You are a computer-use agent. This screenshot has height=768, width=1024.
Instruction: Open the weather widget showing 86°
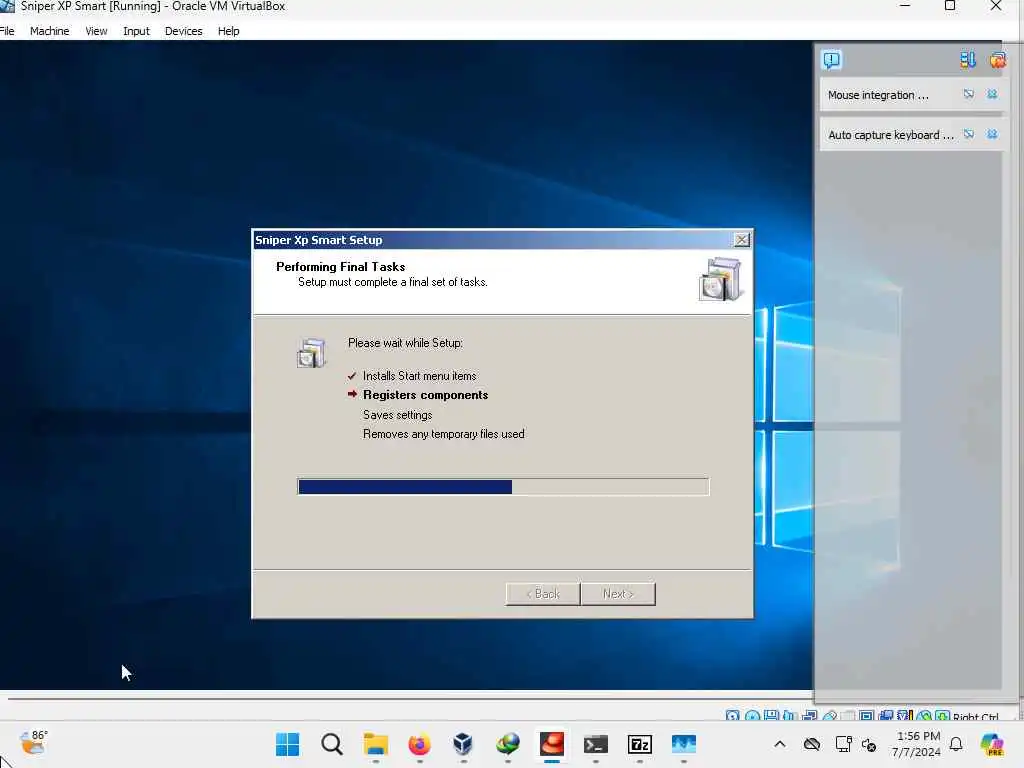click(33, 743)
